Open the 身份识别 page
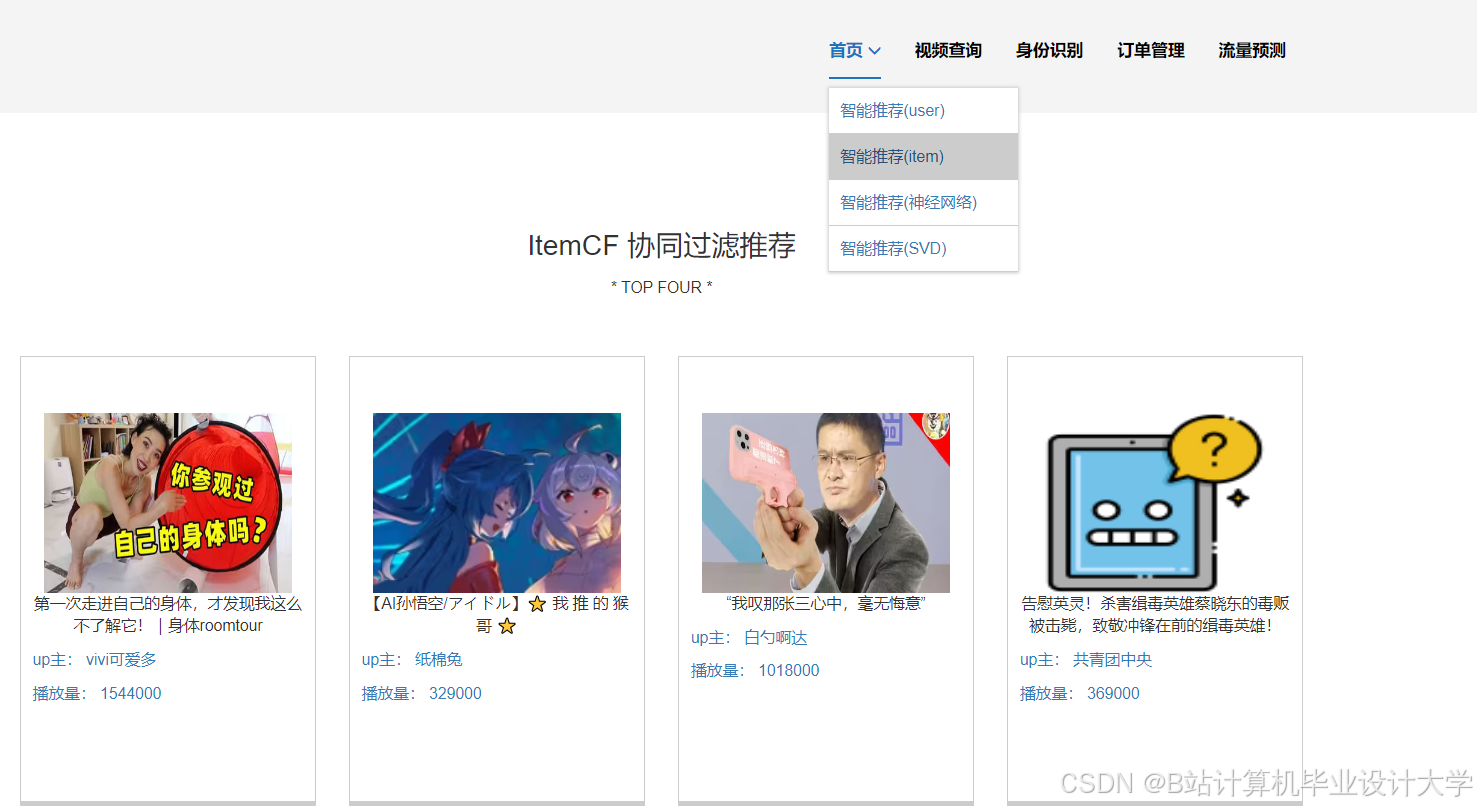 click(1049, 51)
